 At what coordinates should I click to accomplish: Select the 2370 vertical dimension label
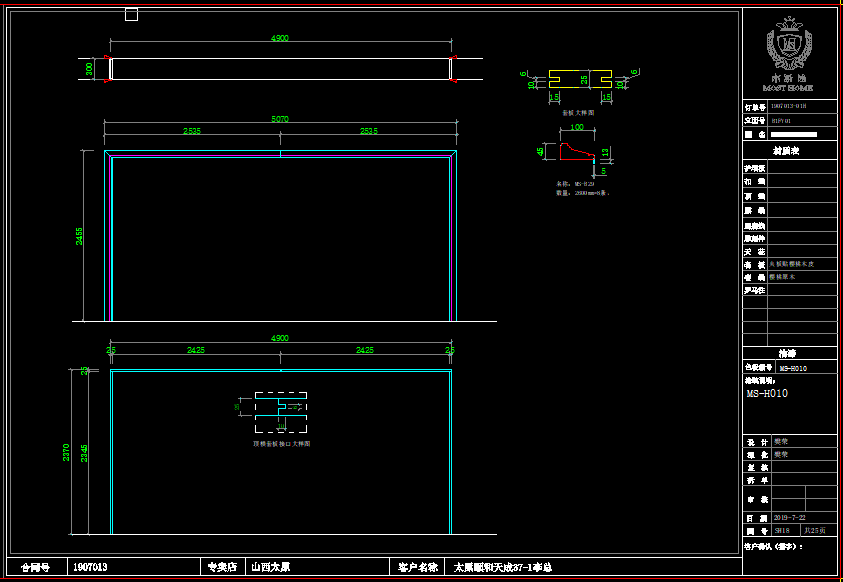67,452
